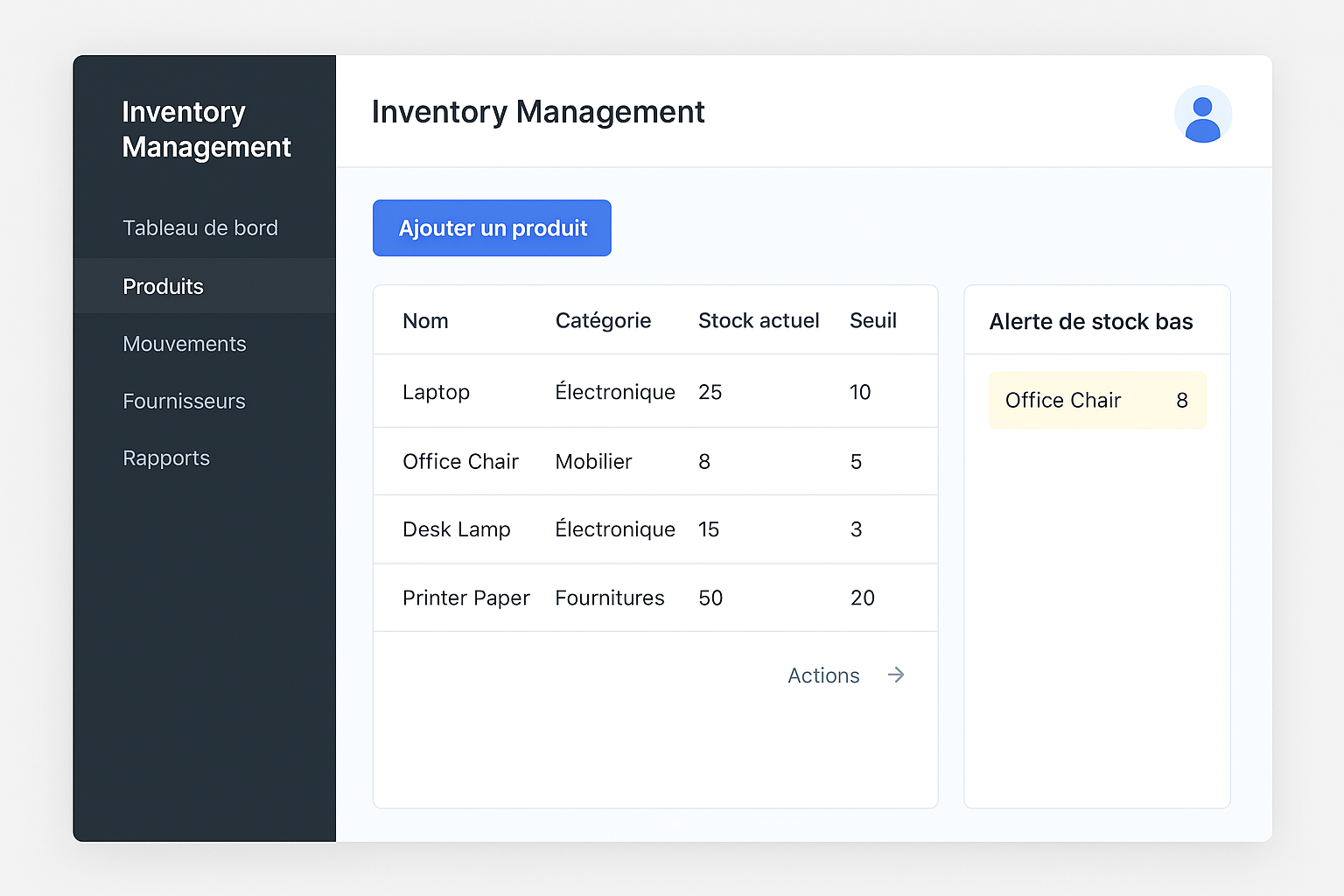
Task: Click the Actions link below the table
Action: [x=823, y=675]
